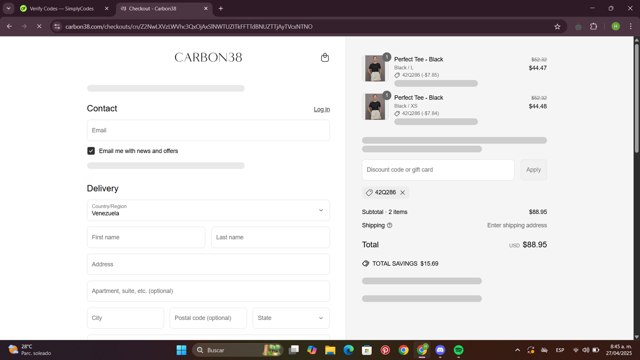The width and height of the screenshot is (640, 360).
Task: Open Copilot from taskbar
Action: [312, 350]
